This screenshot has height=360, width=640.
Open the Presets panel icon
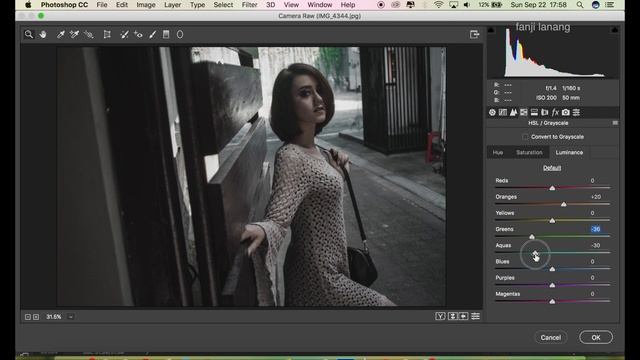point(576,112)
